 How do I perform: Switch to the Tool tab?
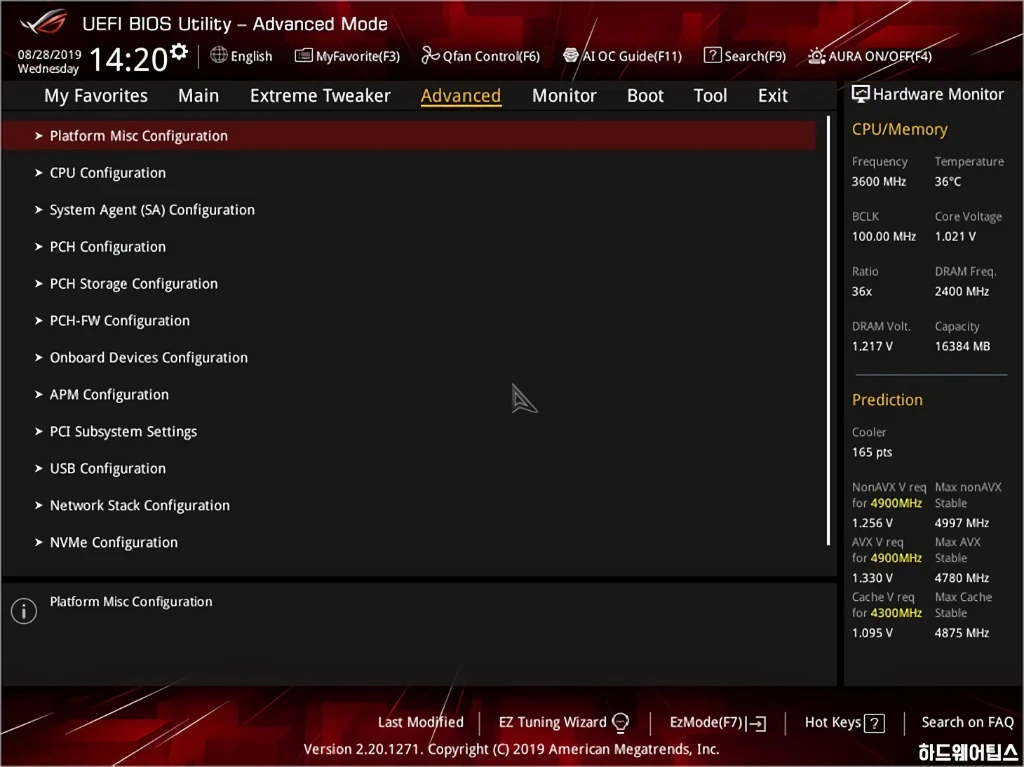(710, 95)
